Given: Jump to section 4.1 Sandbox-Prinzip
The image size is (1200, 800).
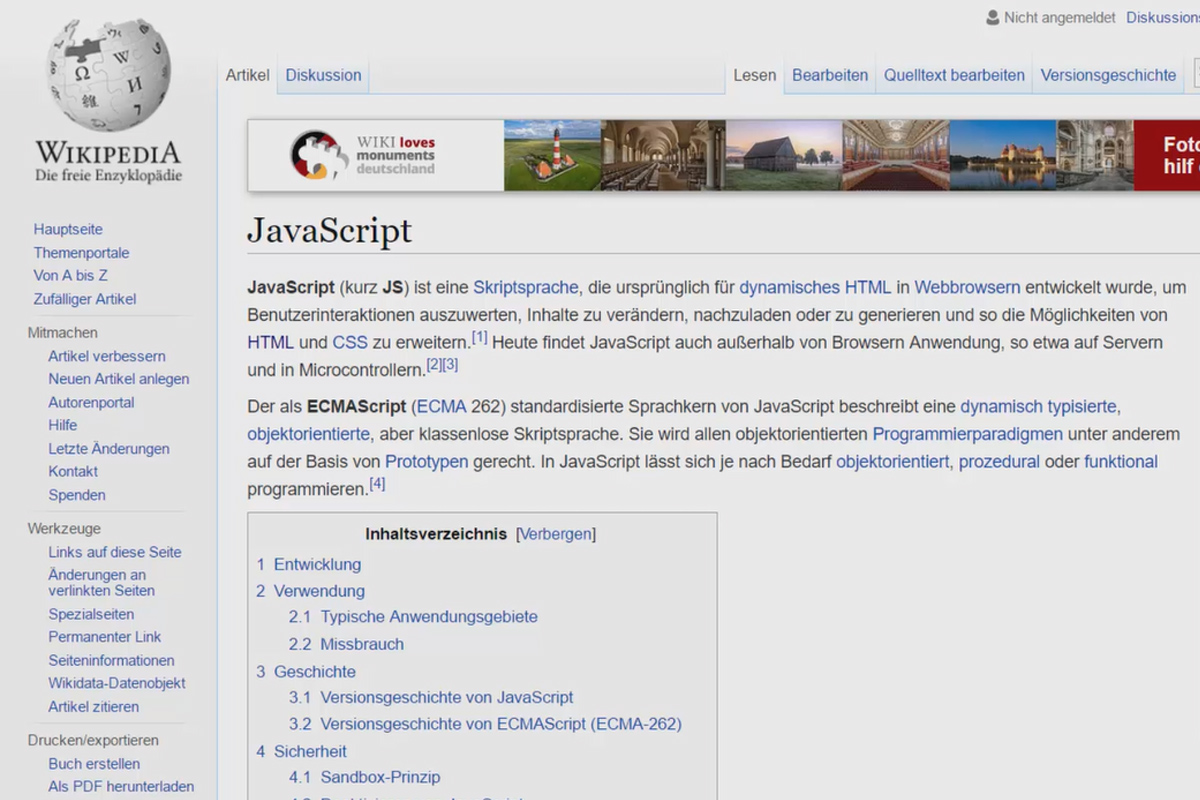Looking at the screenshot, I should (365, 777).
